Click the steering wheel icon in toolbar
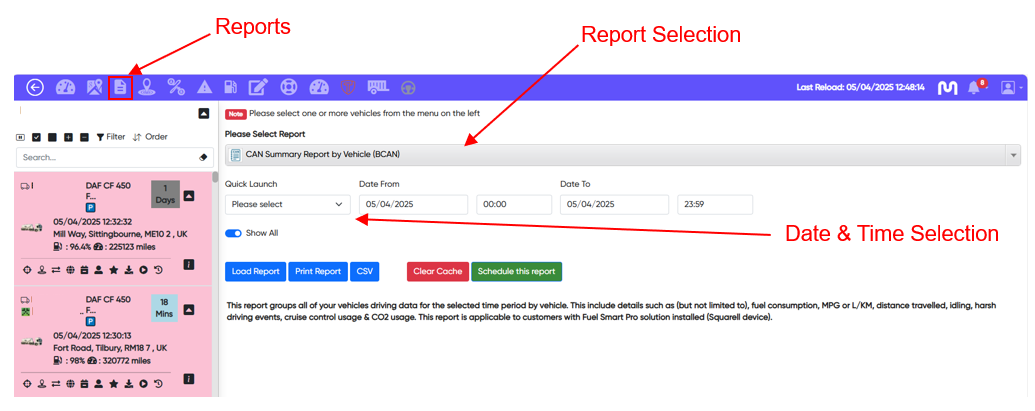Screen dimensions: 1035x411 pos(408,88)
